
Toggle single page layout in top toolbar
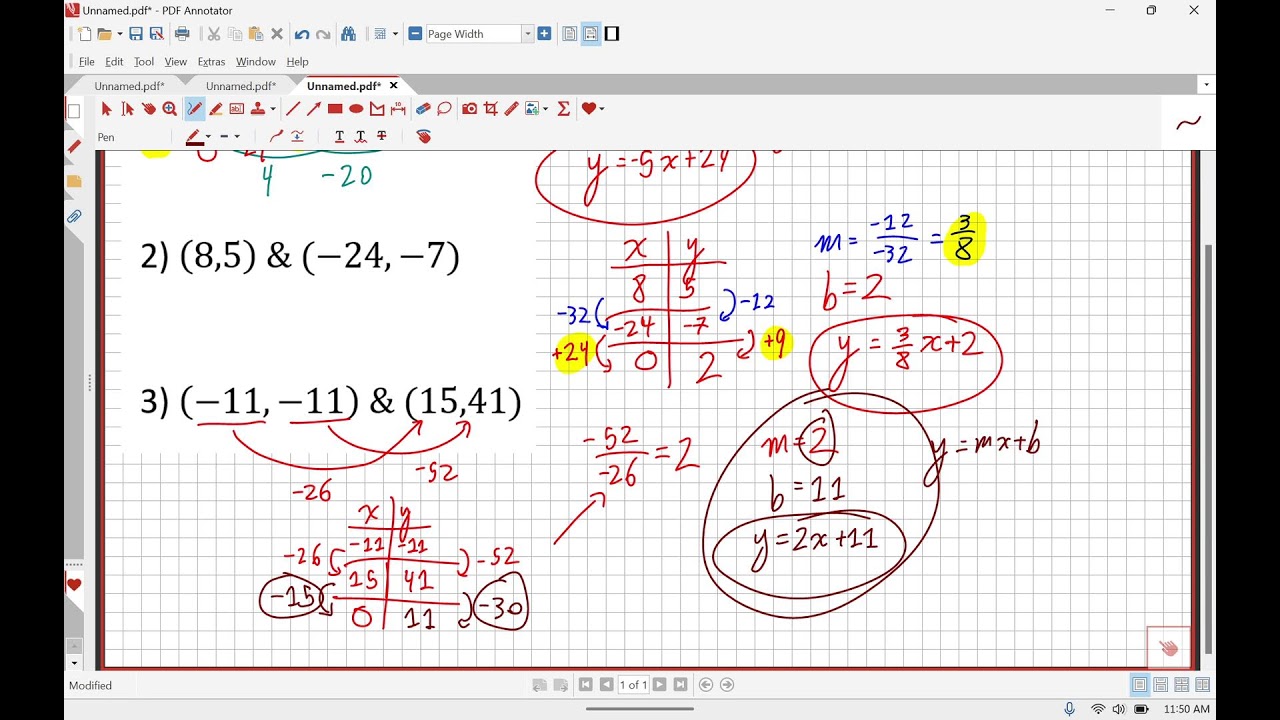(x=569, y=34)
